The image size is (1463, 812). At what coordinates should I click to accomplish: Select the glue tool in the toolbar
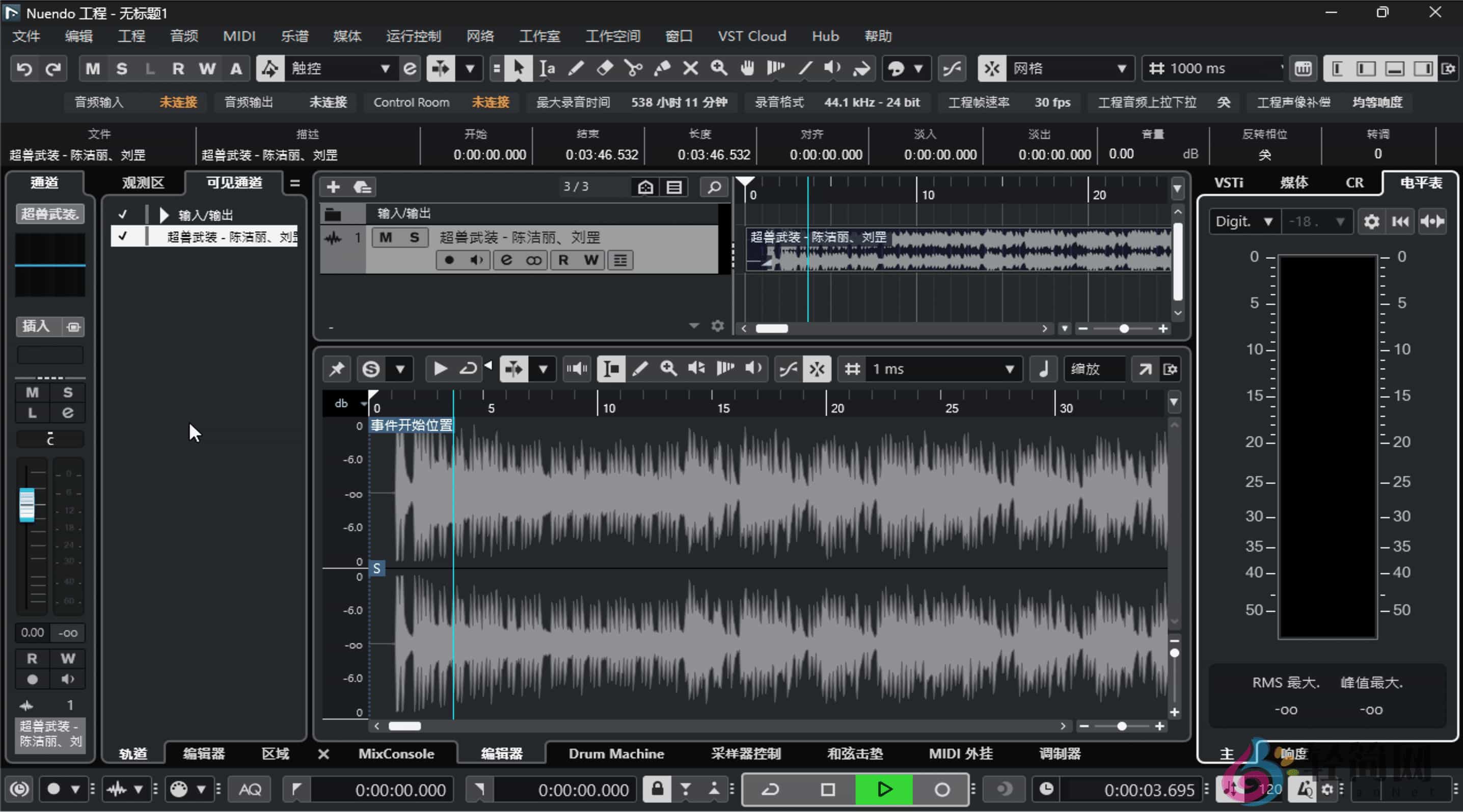(661, 68)
